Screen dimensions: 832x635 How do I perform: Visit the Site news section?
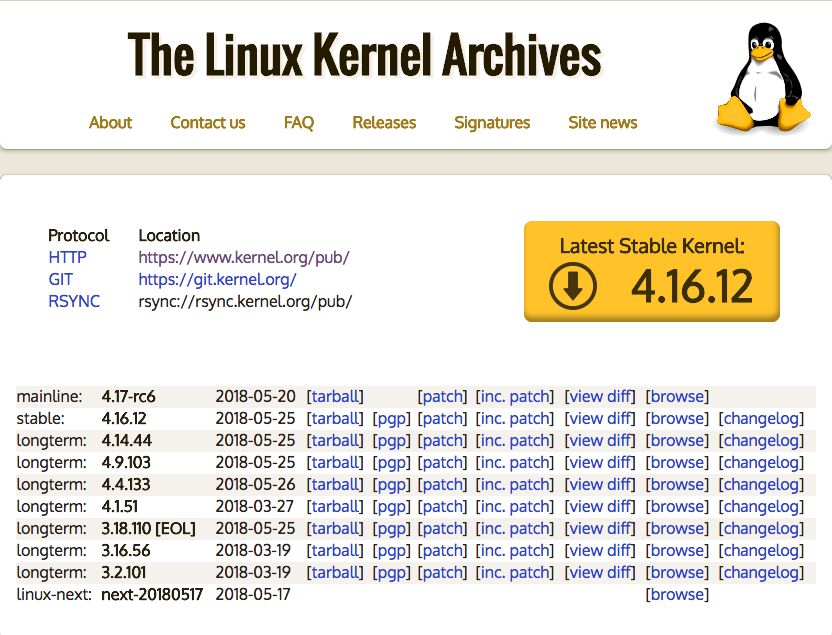(602, 122)
